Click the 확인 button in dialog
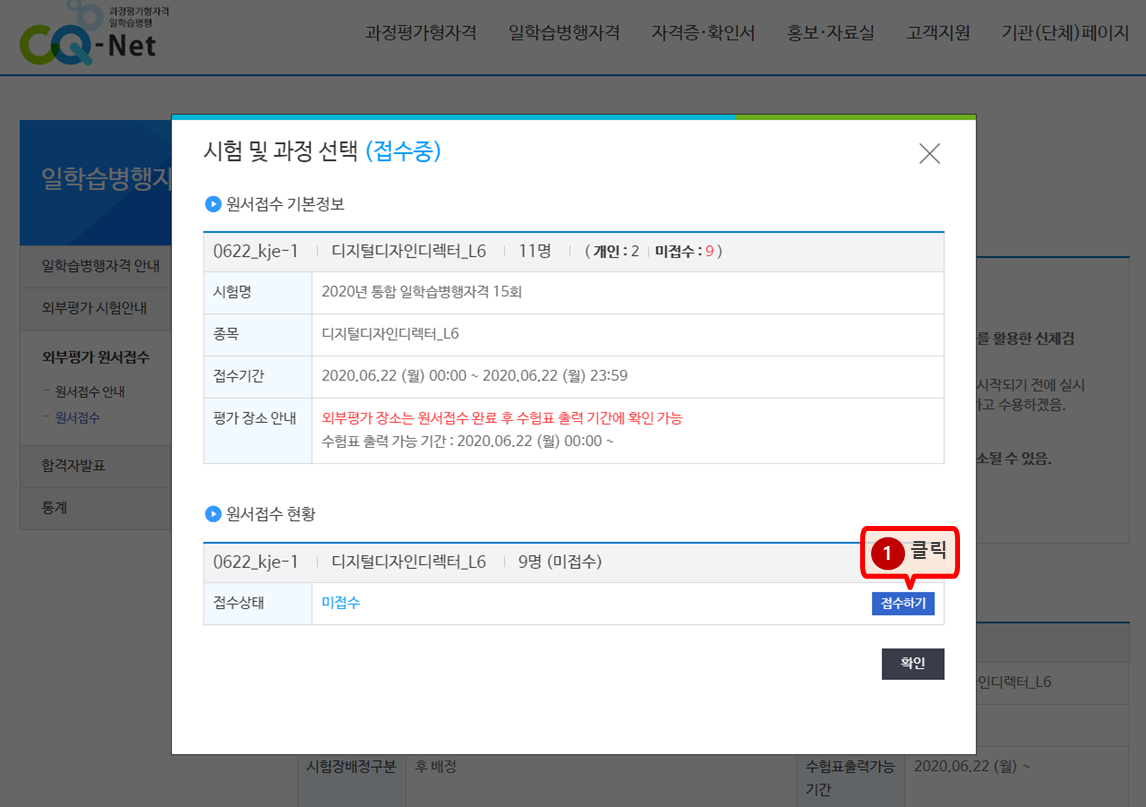This screenshot has width=1146, height=807. 912,664
